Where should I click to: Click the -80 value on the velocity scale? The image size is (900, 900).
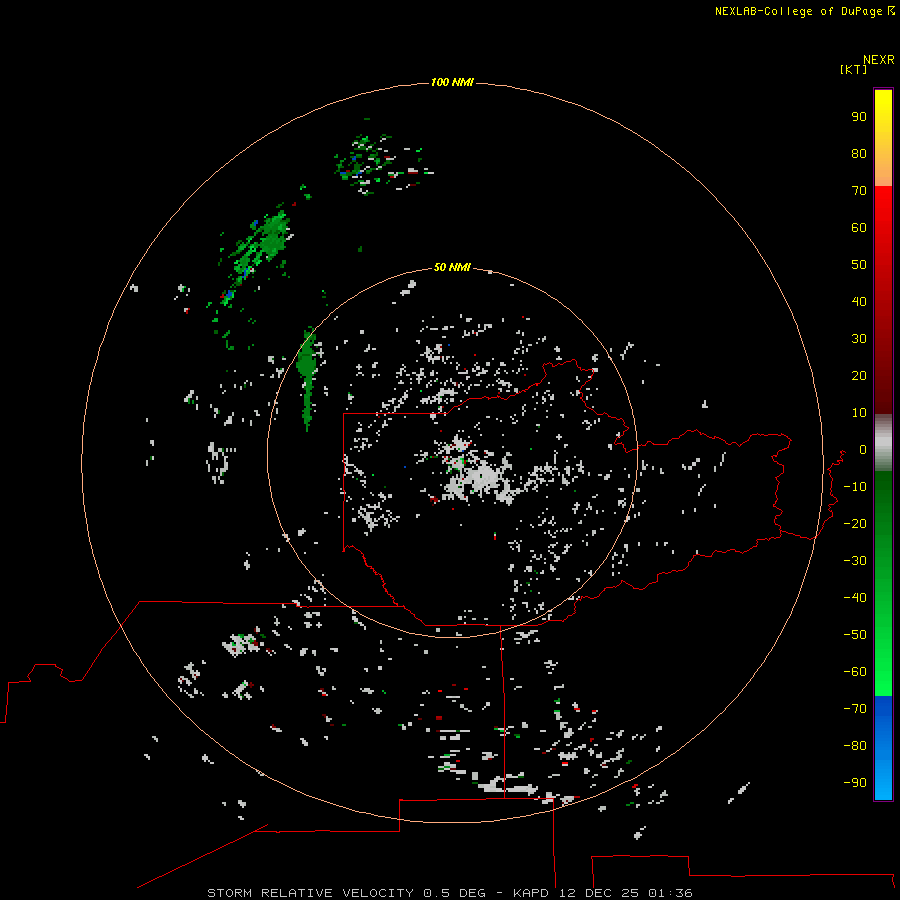855,746
